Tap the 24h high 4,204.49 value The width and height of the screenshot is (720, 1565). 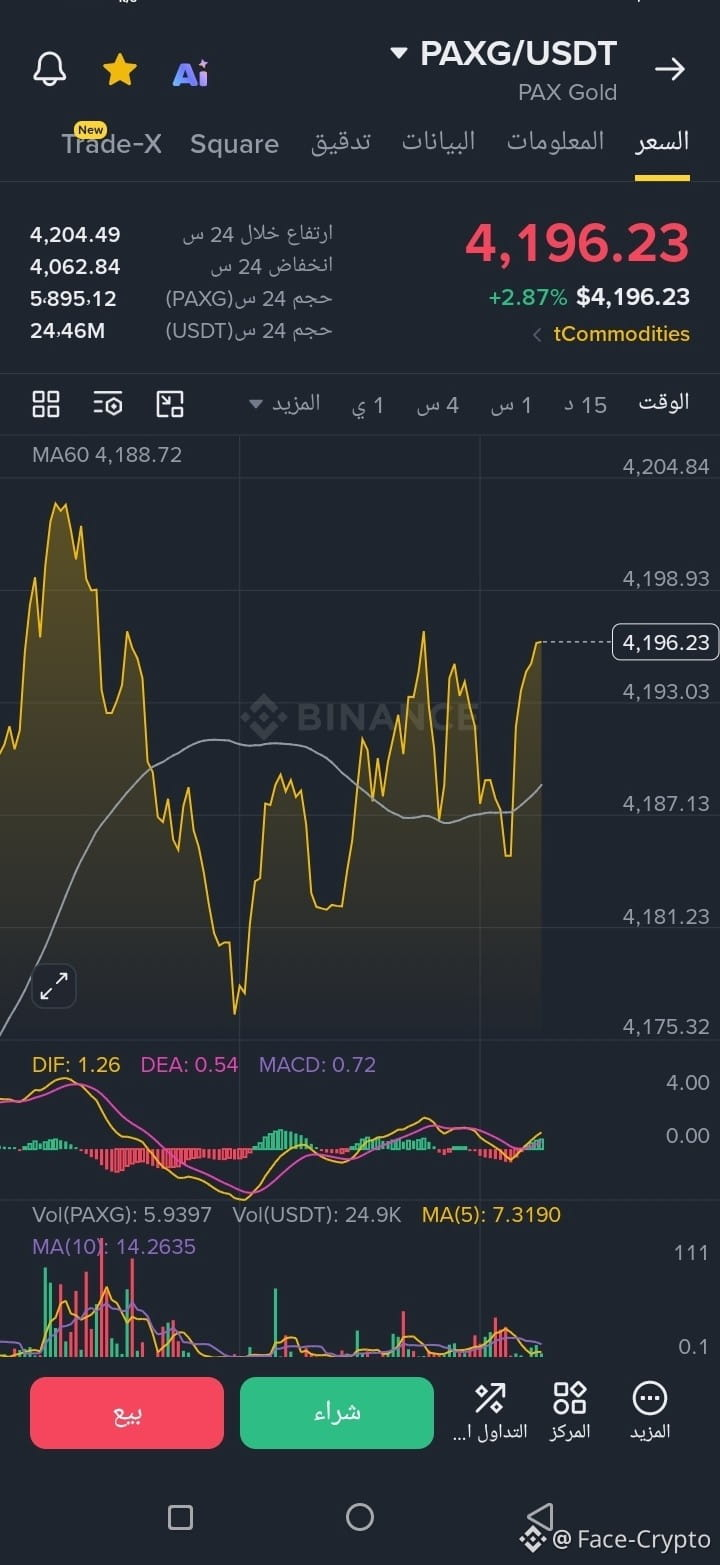coord(75,235)
